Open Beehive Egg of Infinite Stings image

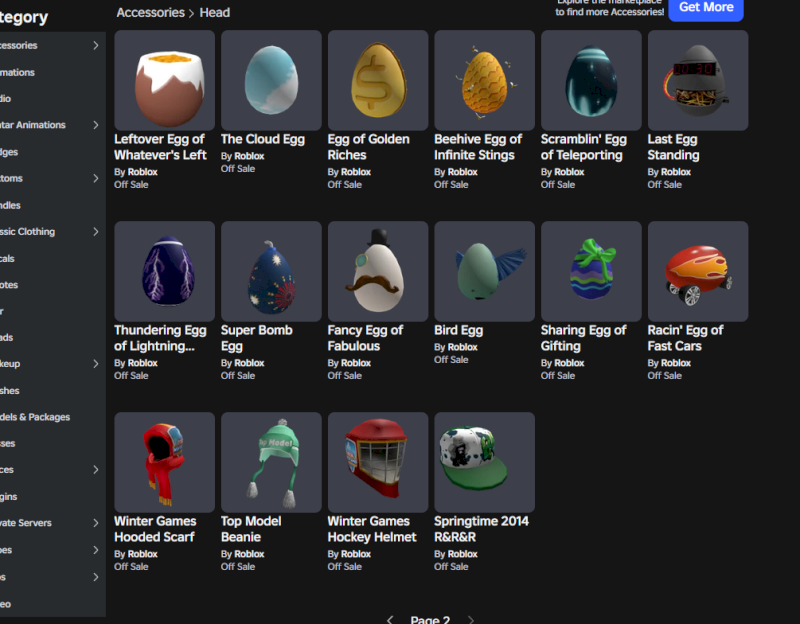(x=484, y=80)
